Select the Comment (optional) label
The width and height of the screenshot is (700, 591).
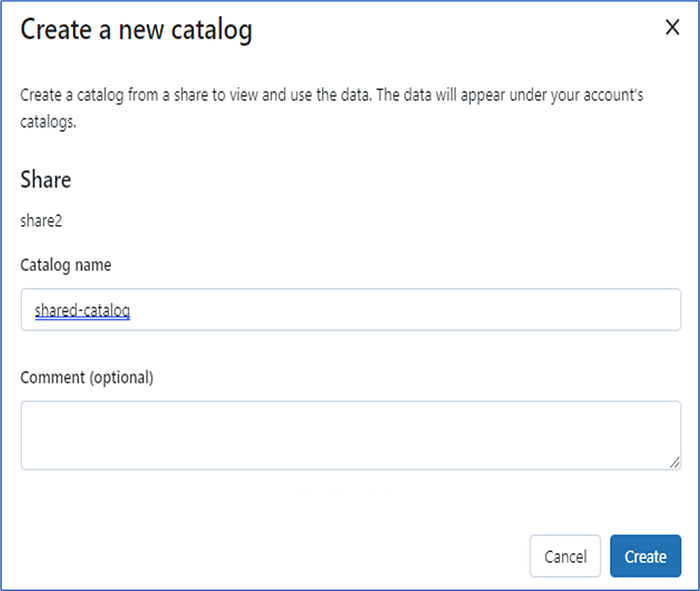[87, 377]
